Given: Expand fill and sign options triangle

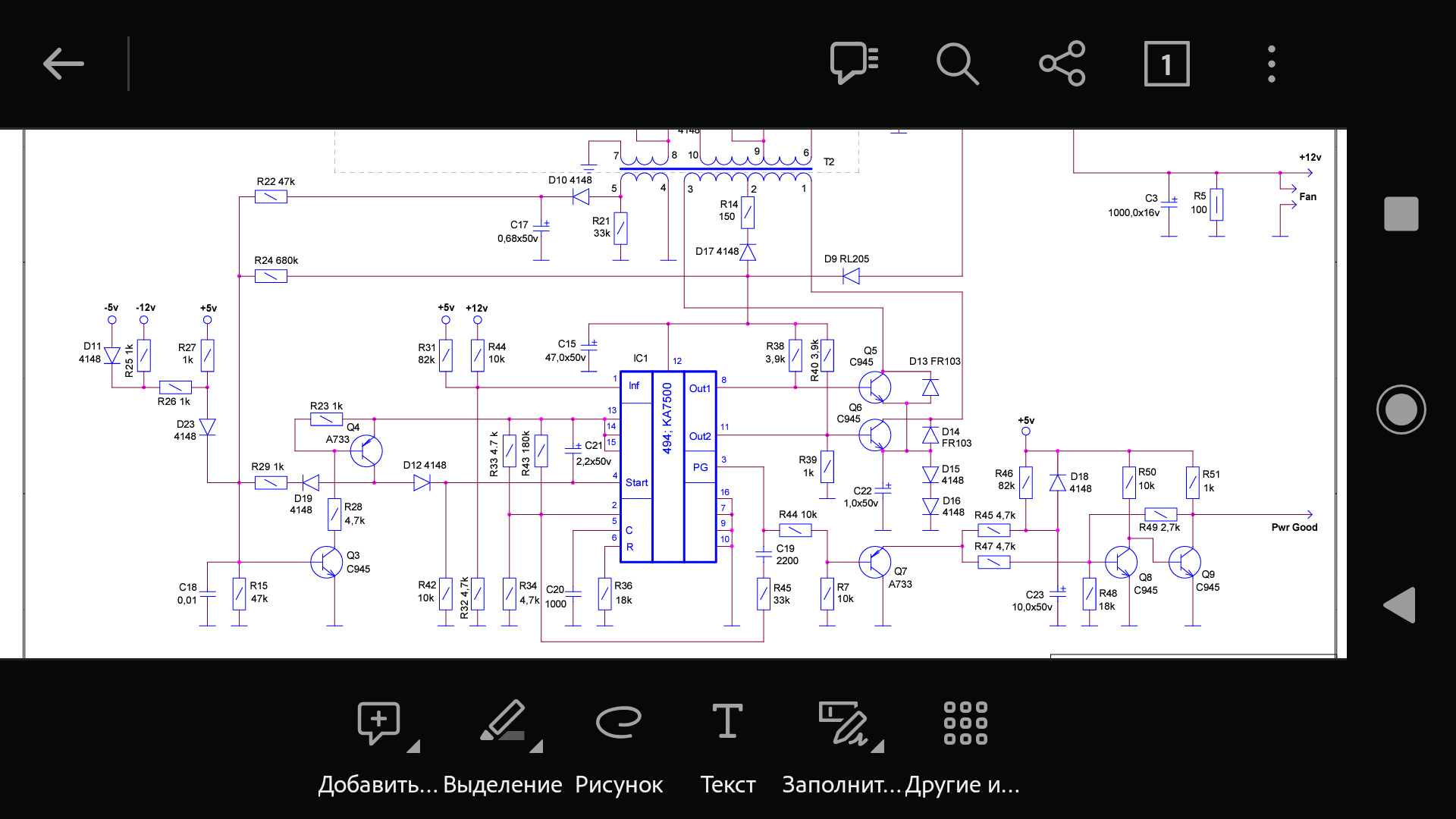Looking at the screenshot, I should (878, 746).
